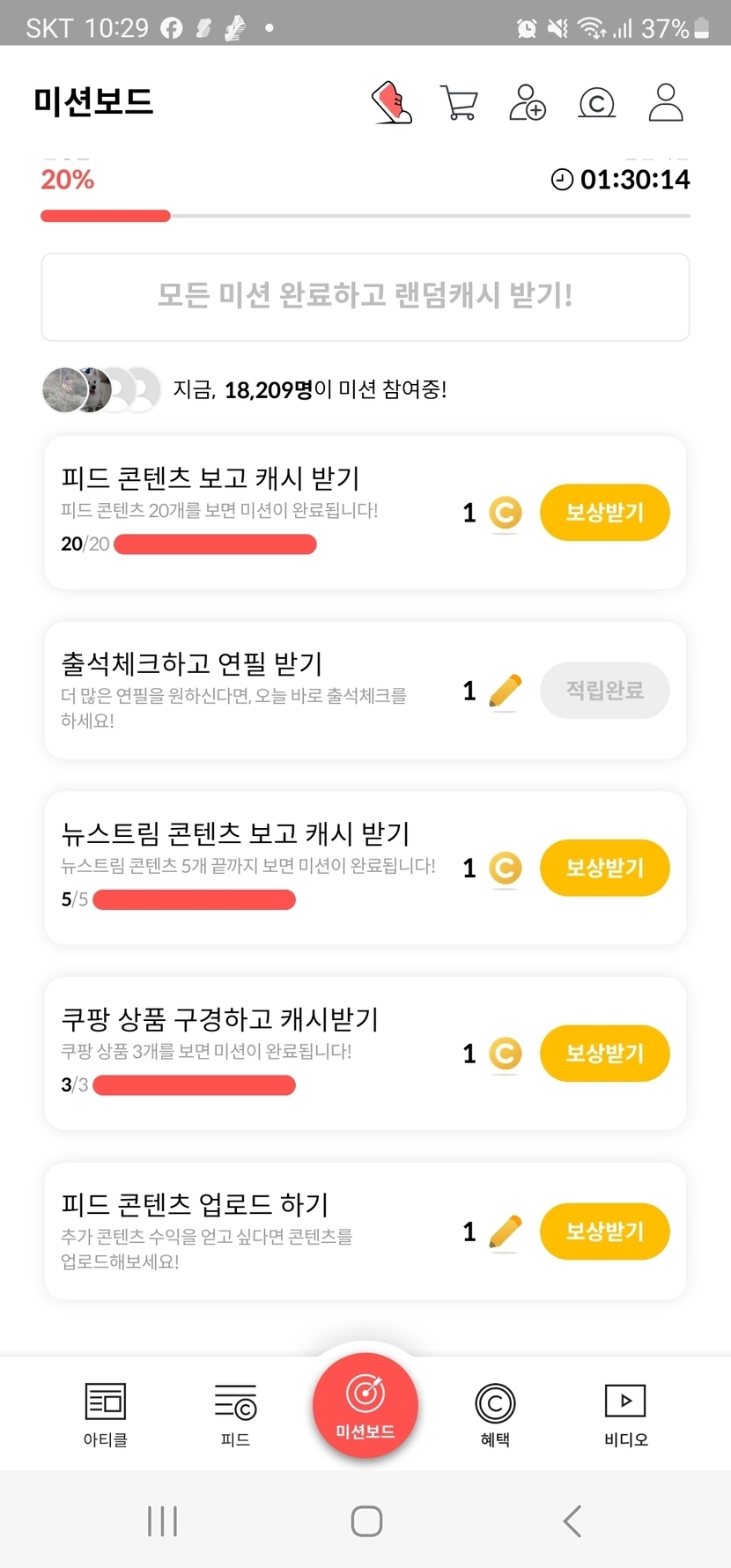The width and height of the screenshot is (731, 1568).
Task: Tap the coin icon on 쿠팡 상품 mission
Action: 506,1054
